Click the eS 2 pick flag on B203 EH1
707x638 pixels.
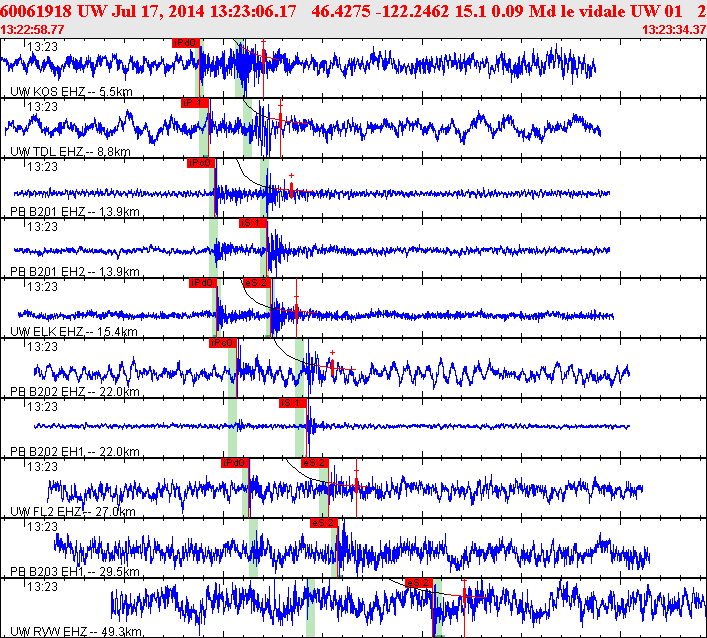click(324, 523)
